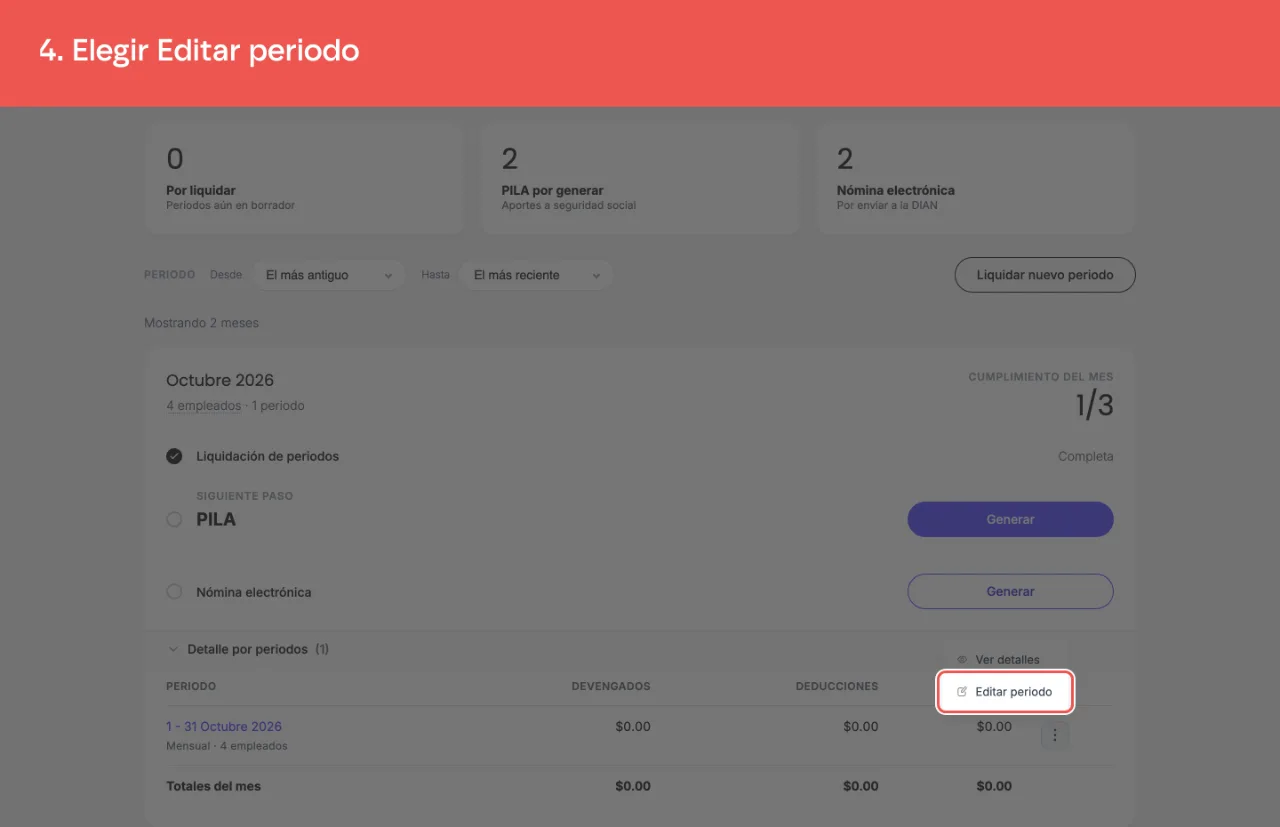
Task: Click the DEVENGADOS column header
Action: 611,686
